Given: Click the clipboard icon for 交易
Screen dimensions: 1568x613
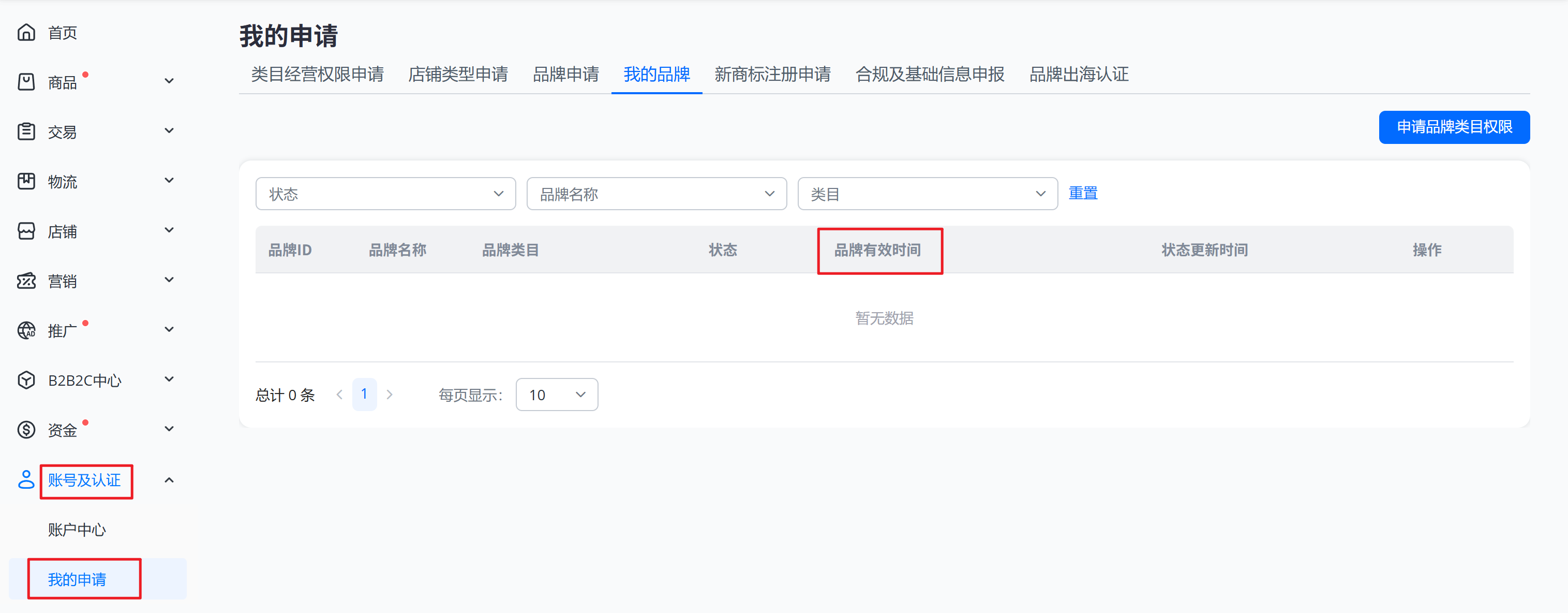Looking at the screenshot, I should coord(26,132).
